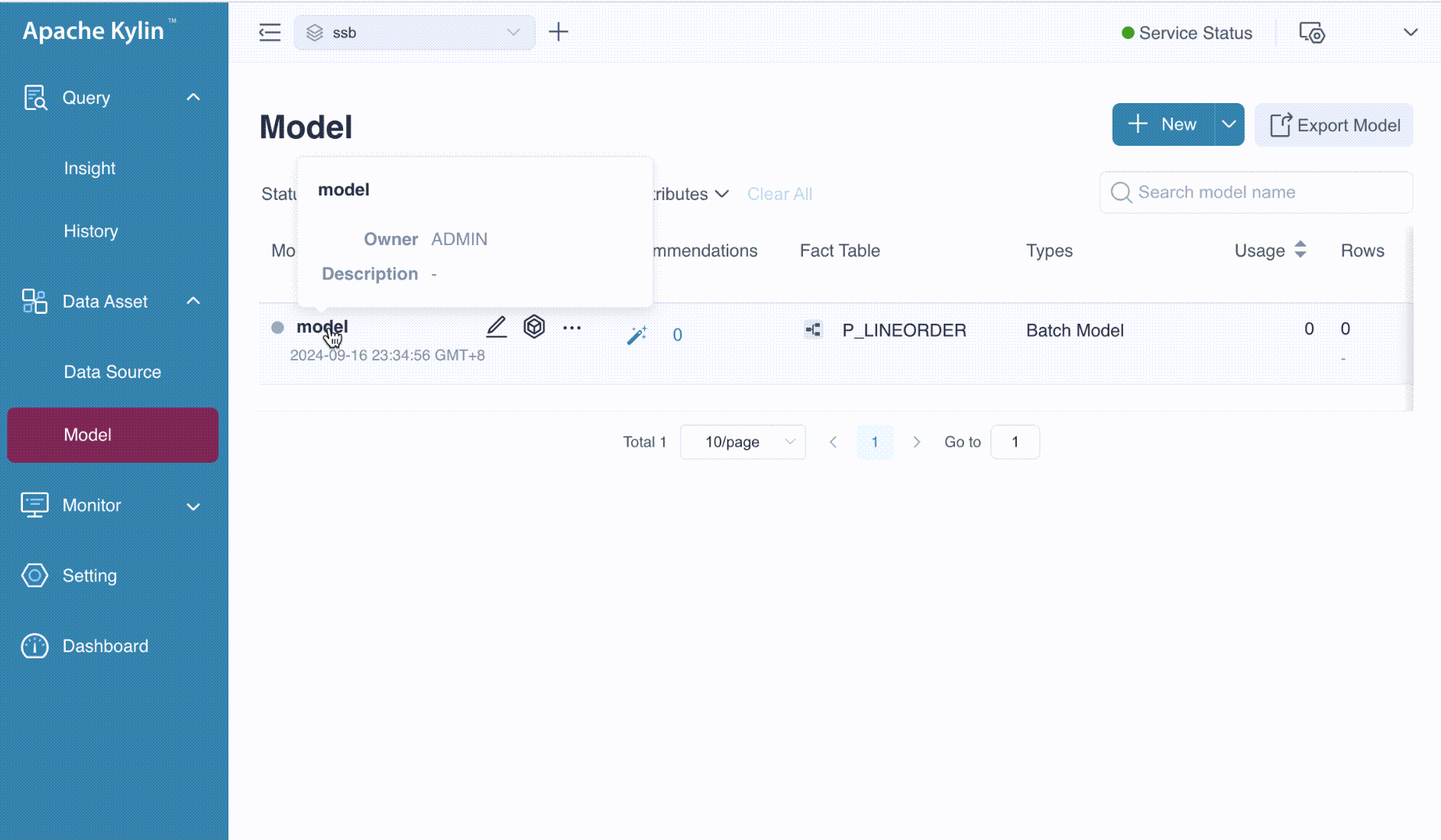Open the three-dot more actions menu
Screen dimensions: 1441x840
coord(572,328)
